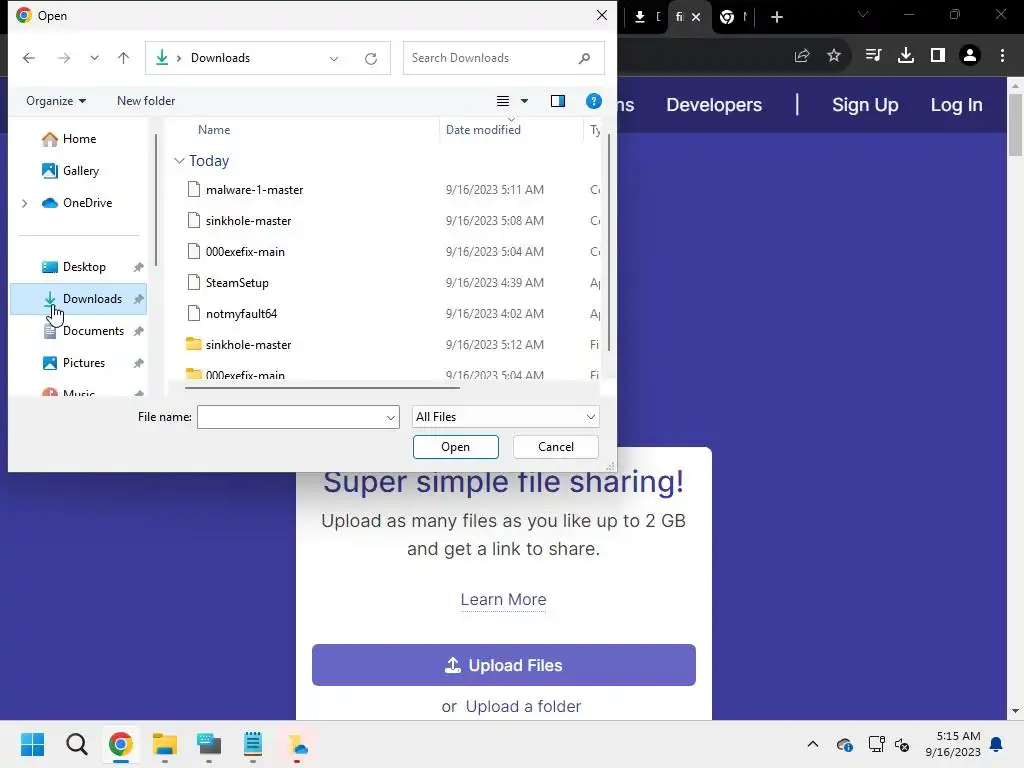1024x768 pixels.
Task: Open view options dropdown arrow
Action: 524,101
